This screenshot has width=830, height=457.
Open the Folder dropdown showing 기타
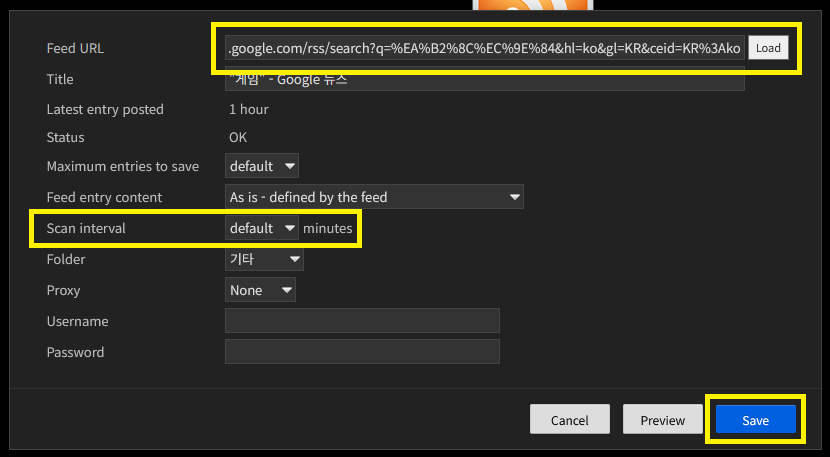264,259
